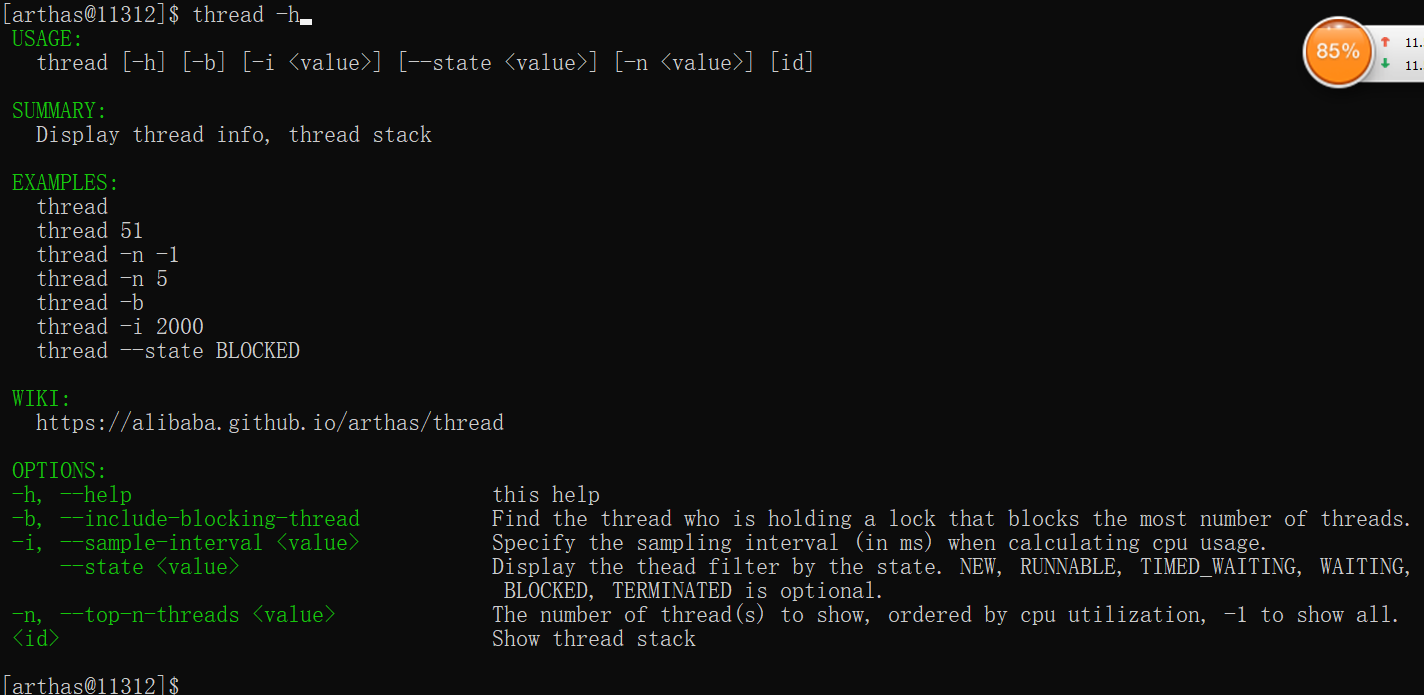Image resolution: width=1424 pixels, height=695 pixels.
Task: Open the arthas thread wiki URL
Action: [269, 423]
